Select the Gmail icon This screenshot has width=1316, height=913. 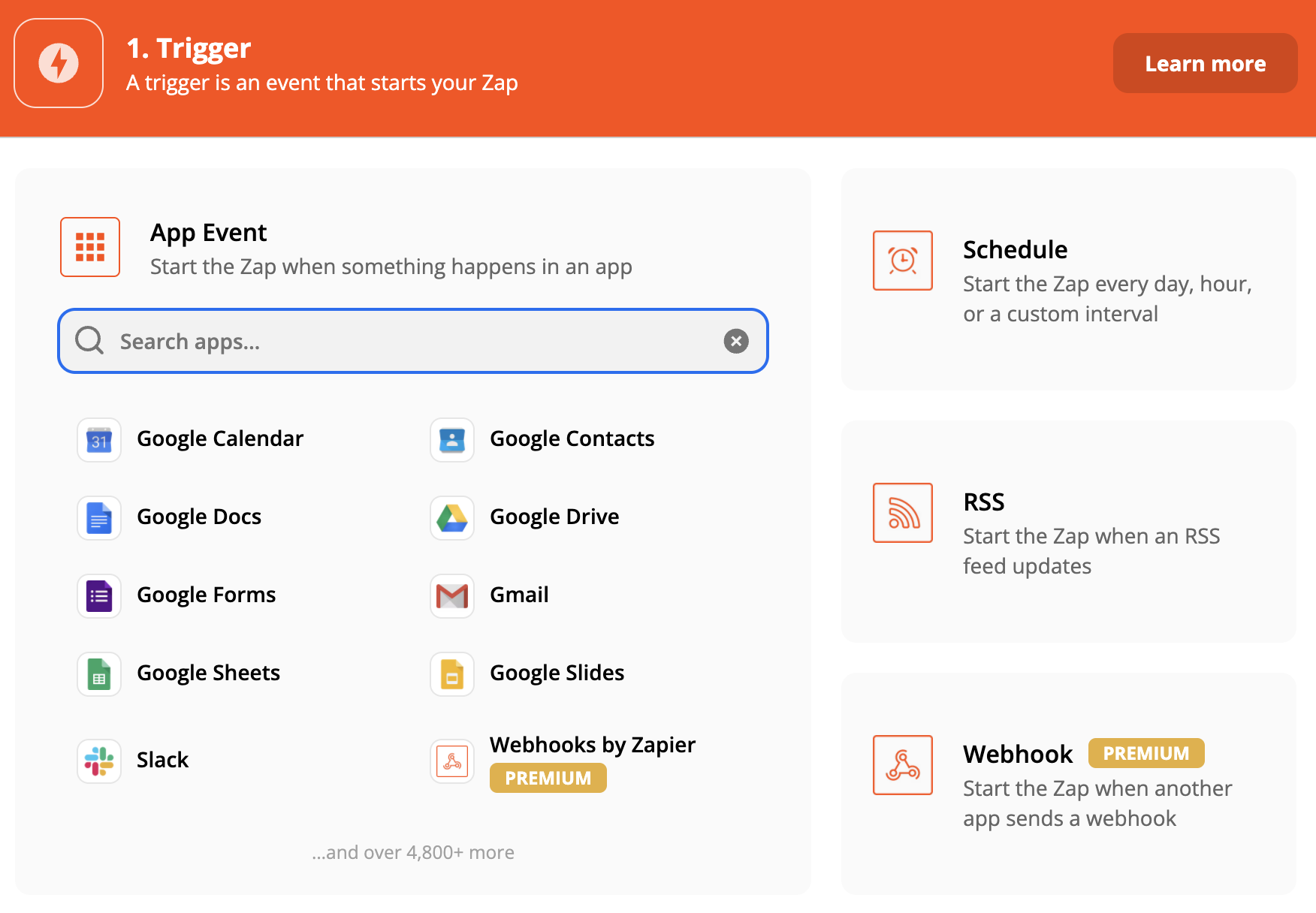pos(452,596)
